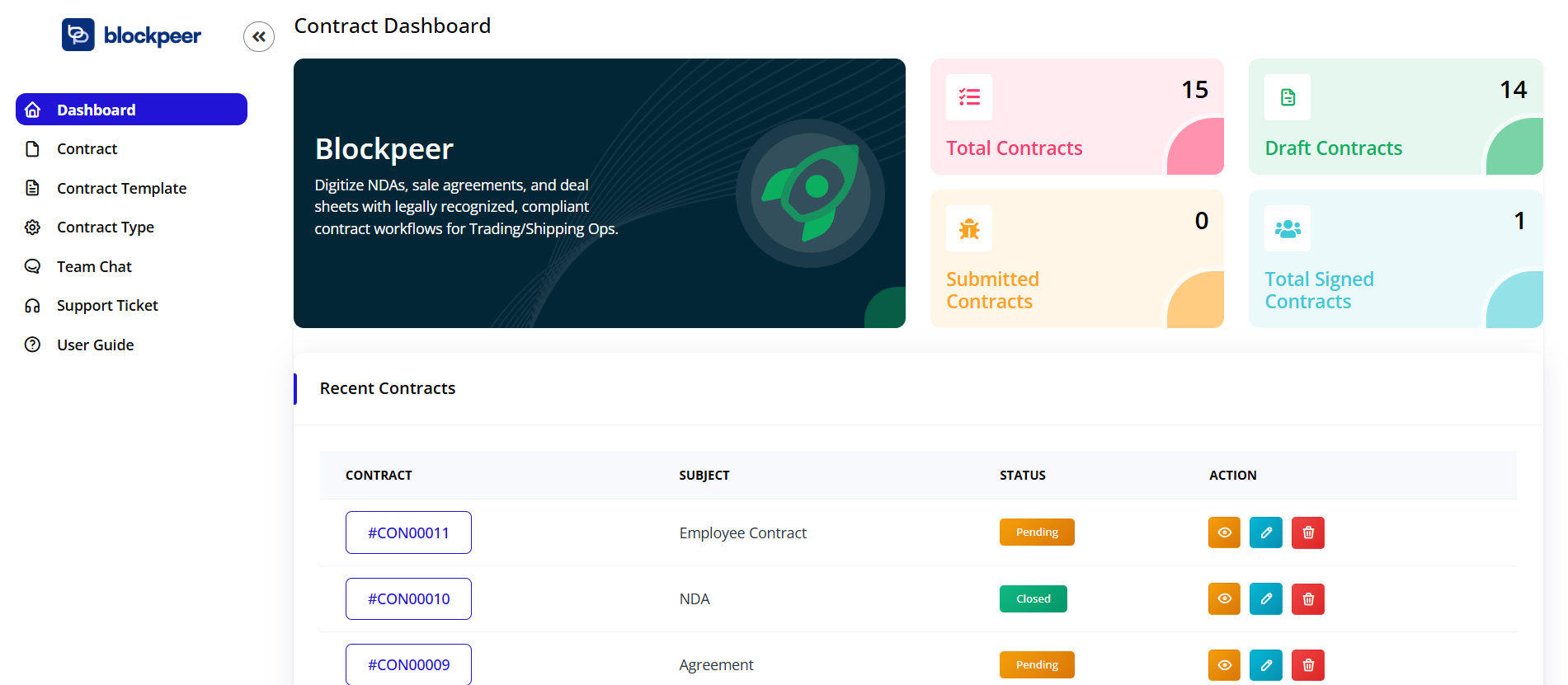Edit the Employee Contract entry
The image size is (1568, 685).
pos(1265,533)
